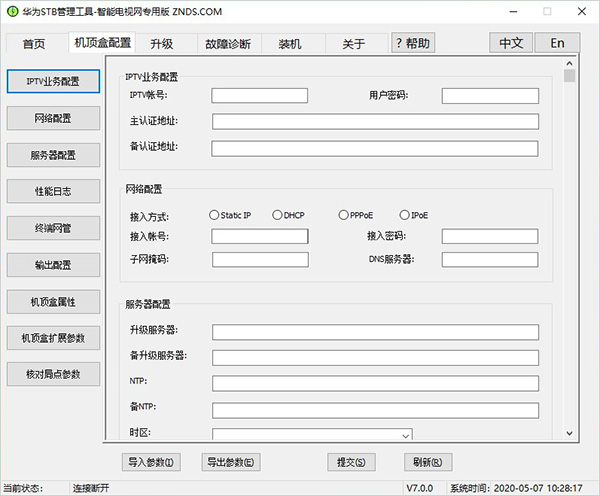
Task: Click the 子网掩码 input field
Action: pos(260,259)
